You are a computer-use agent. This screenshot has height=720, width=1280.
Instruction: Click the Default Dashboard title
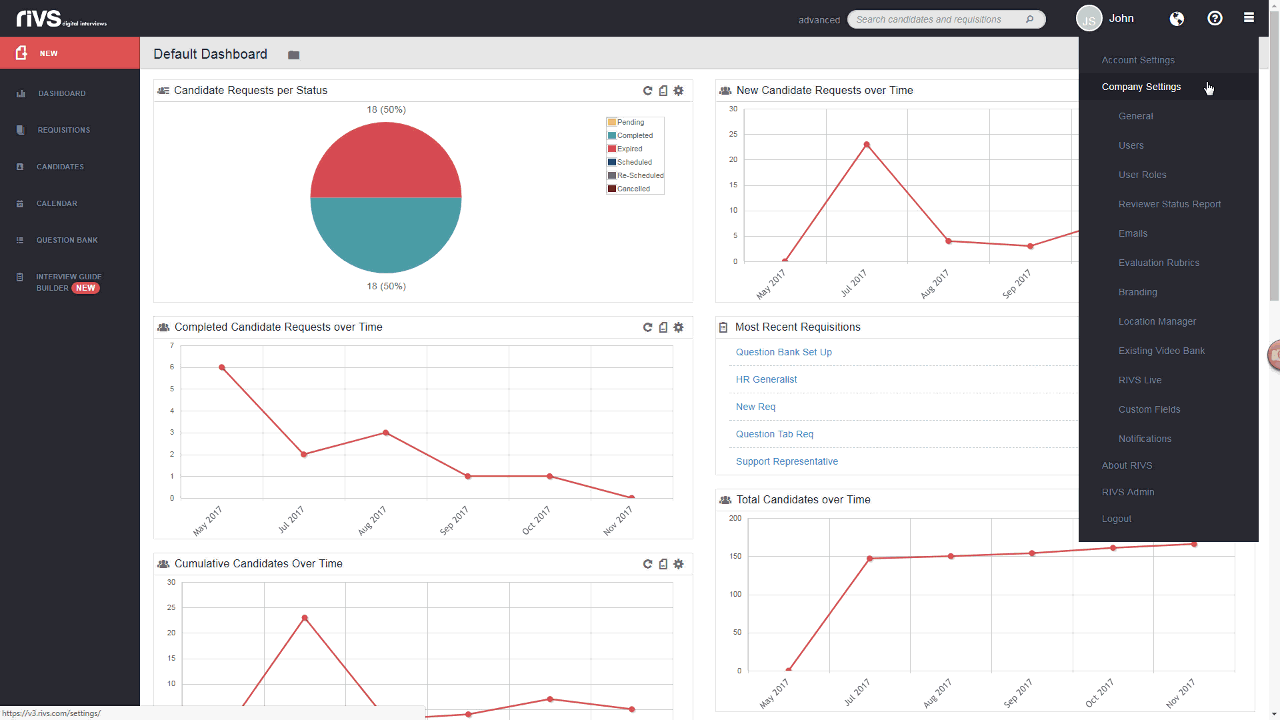(x=210, y=54)
